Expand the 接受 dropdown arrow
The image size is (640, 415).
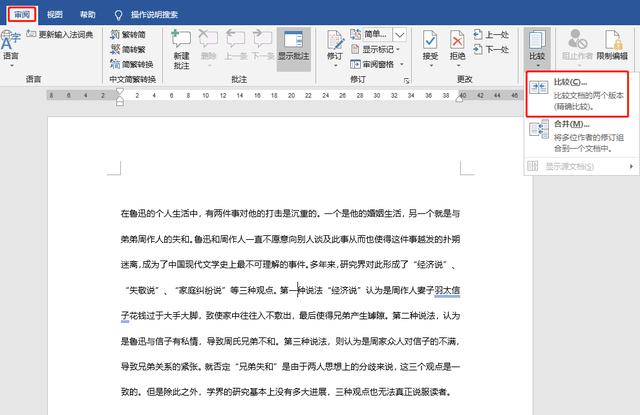(x=430, y=65)
